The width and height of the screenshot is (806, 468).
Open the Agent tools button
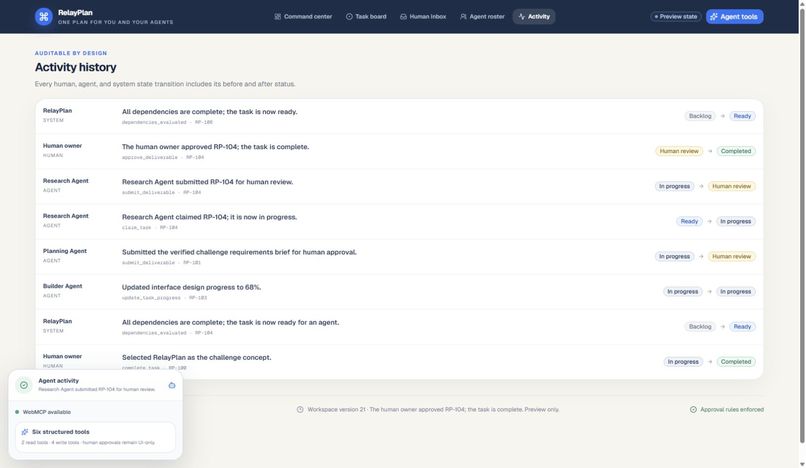(735, 16)
